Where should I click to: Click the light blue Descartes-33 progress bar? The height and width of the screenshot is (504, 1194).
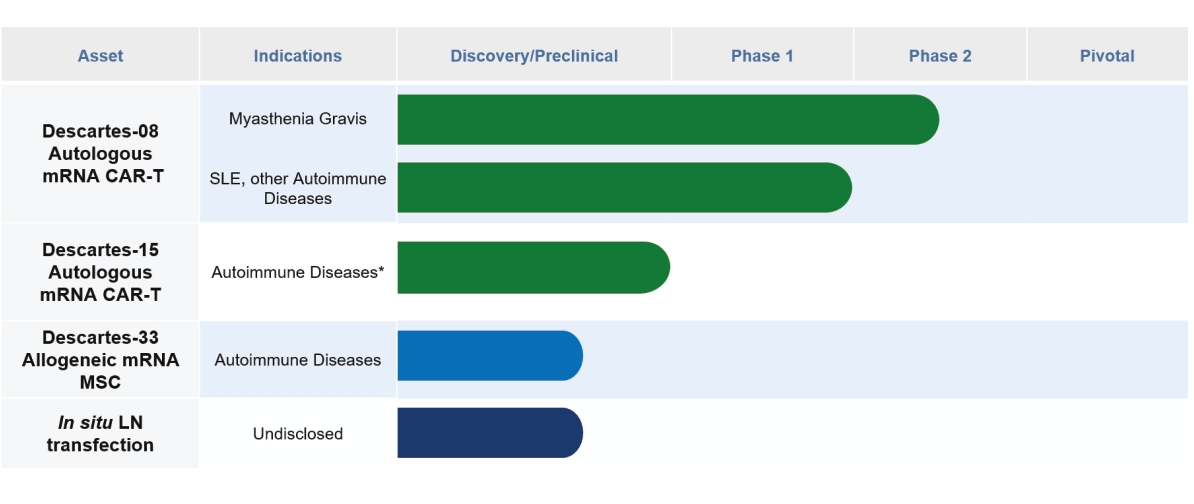click(488, 356)
